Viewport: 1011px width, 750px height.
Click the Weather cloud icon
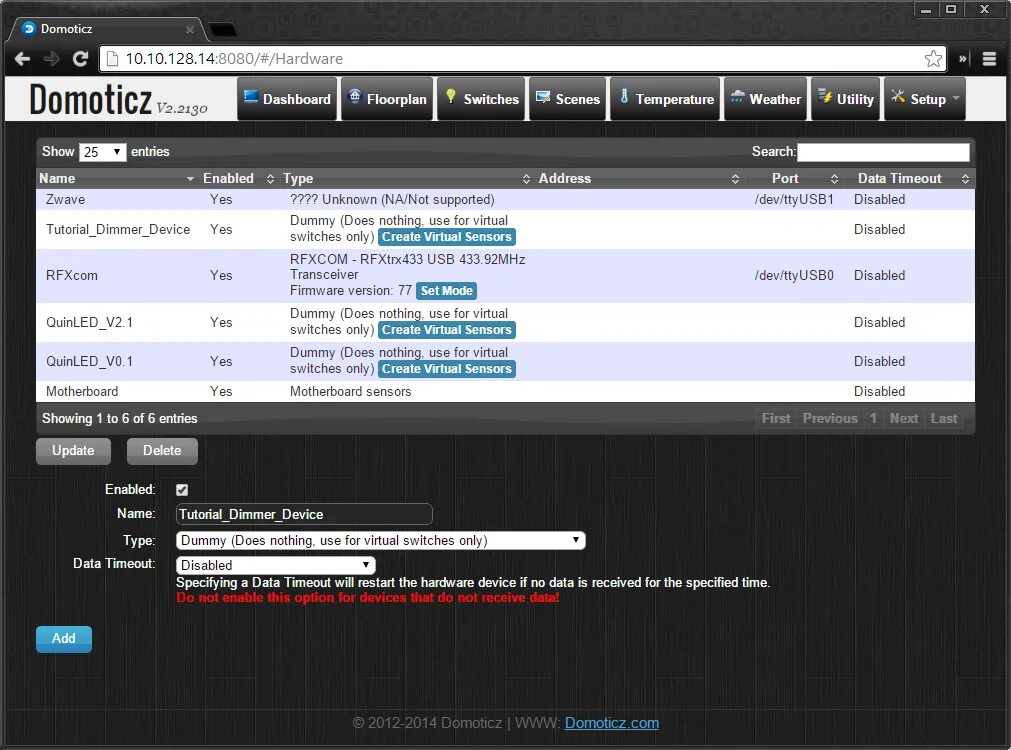point(738,97)
